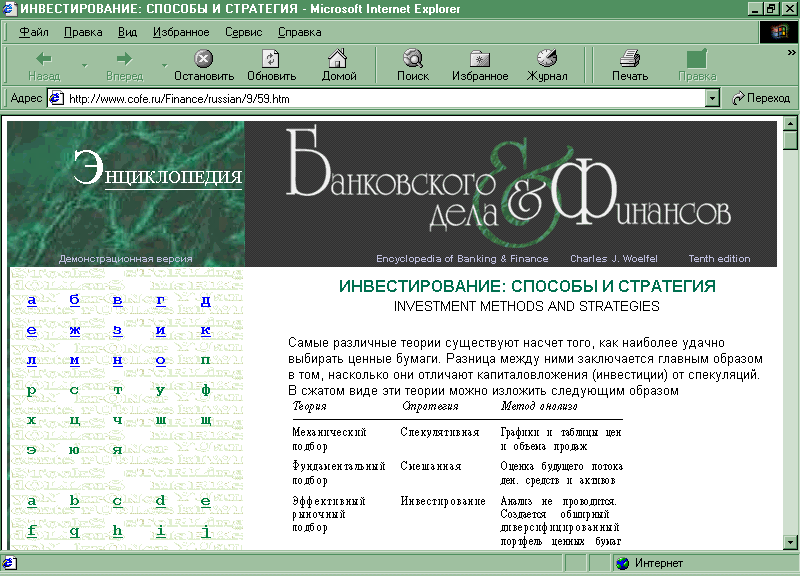
Task: Open the Поиск (Search) pane
Action: [x=412, y=59]
